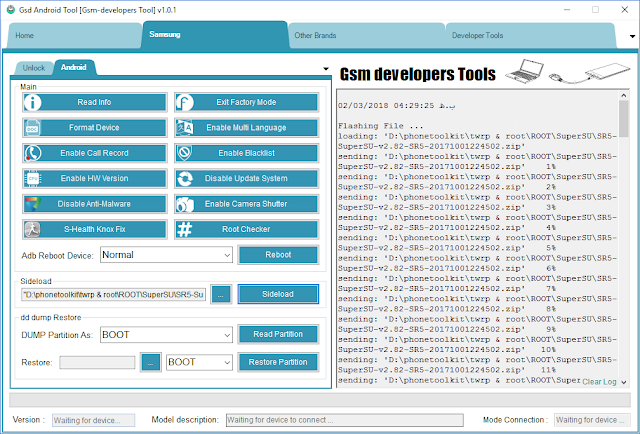Click the log timestamp 02/03/2018 04:29:25
Image resolution: width=640 pixels, height=434 pixels.
point(386,106)
